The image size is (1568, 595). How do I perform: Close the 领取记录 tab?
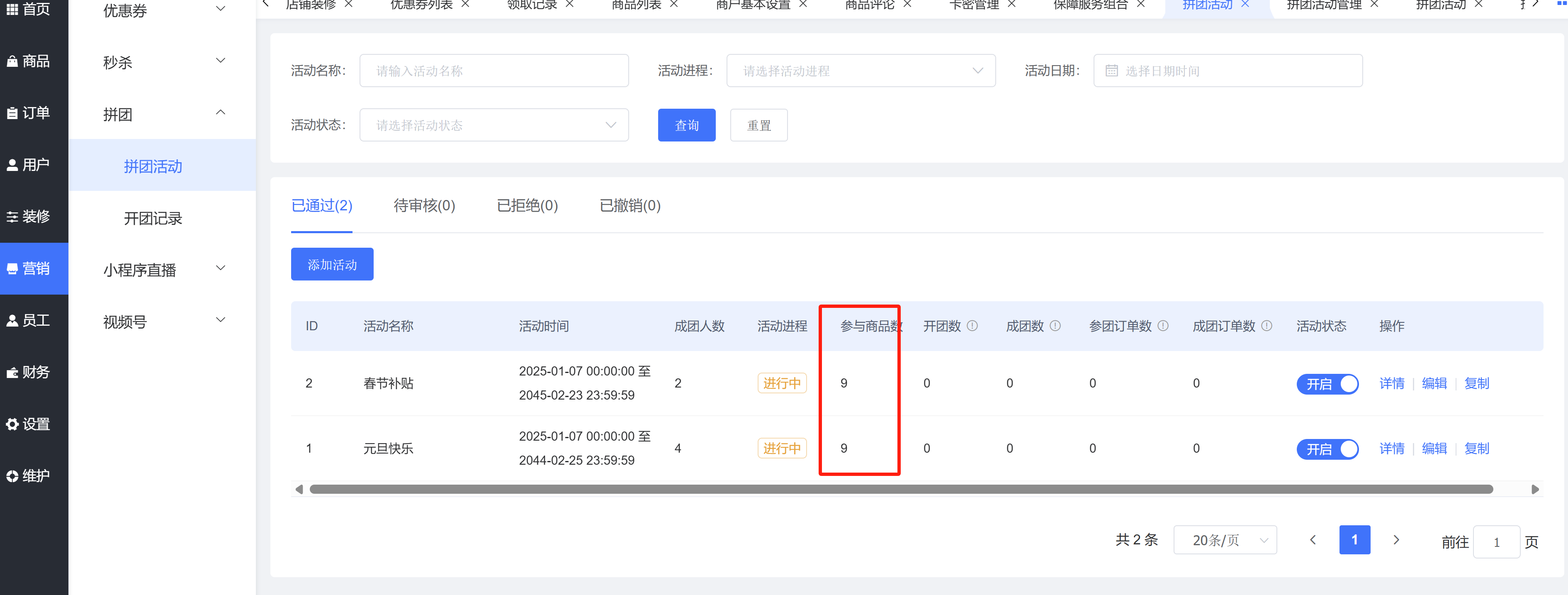click(x=570, y=4)
